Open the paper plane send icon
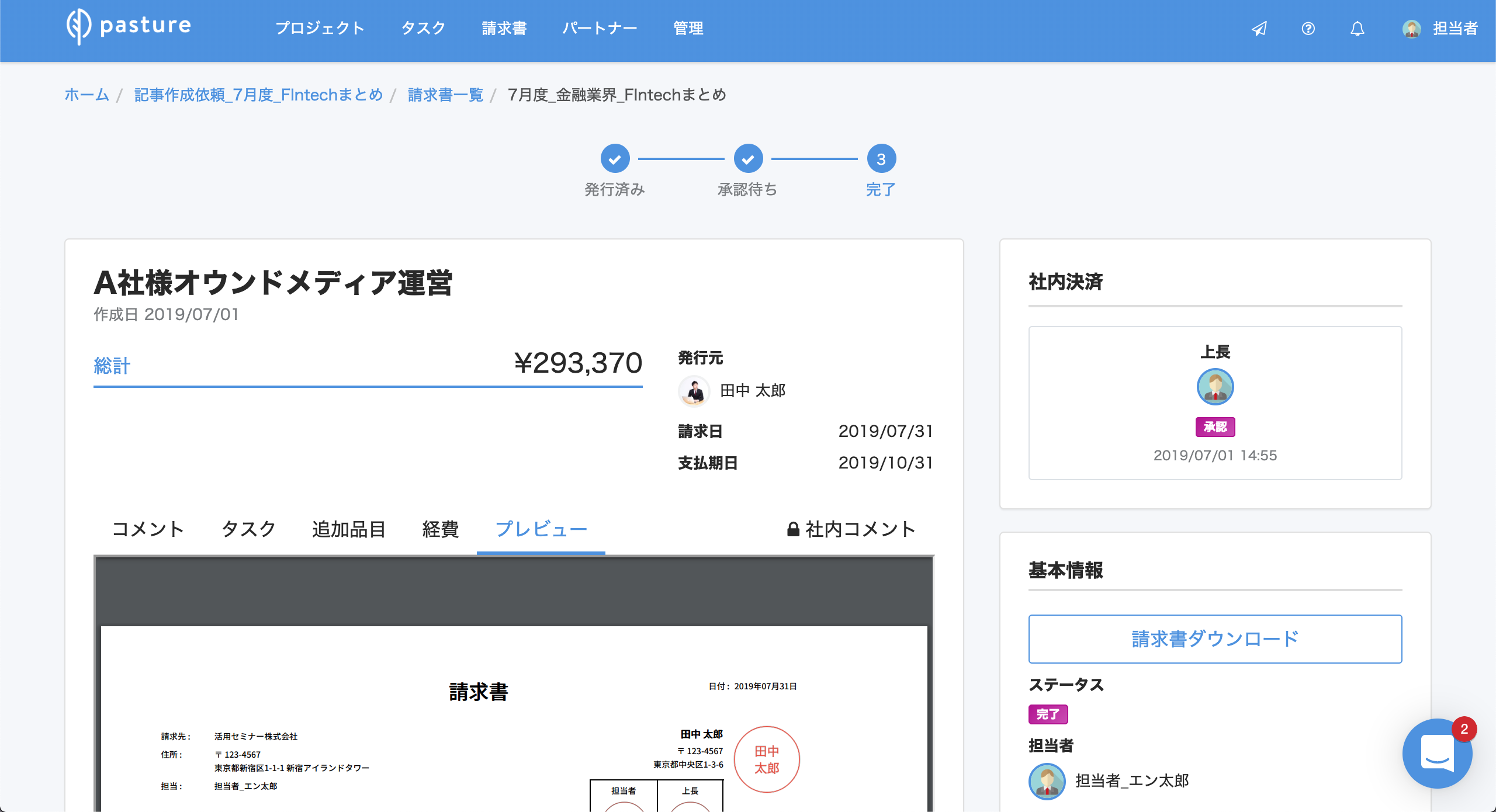This screenshot has width=1496, height=812. tap(1259, 29)
